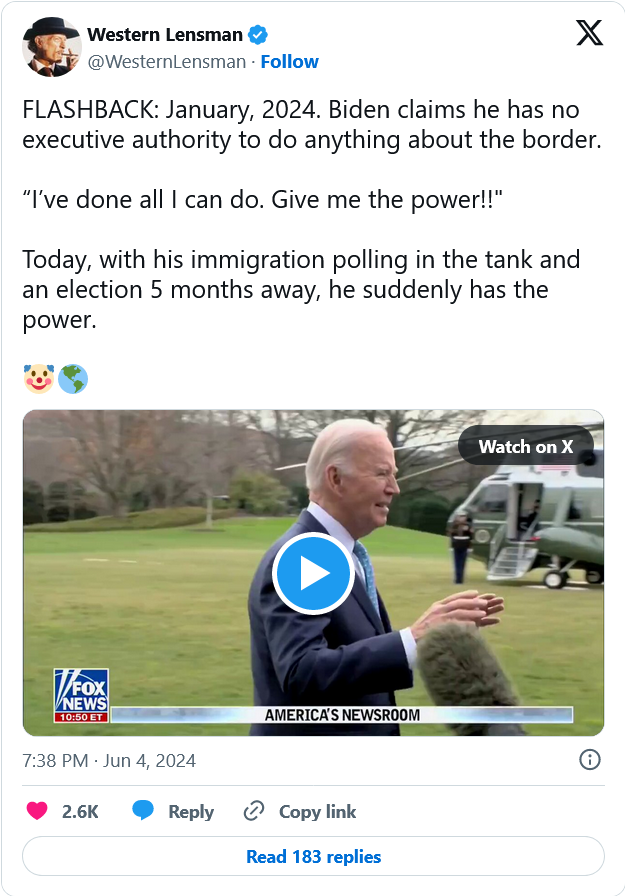Open the @WesternLensman handle link

167,62
